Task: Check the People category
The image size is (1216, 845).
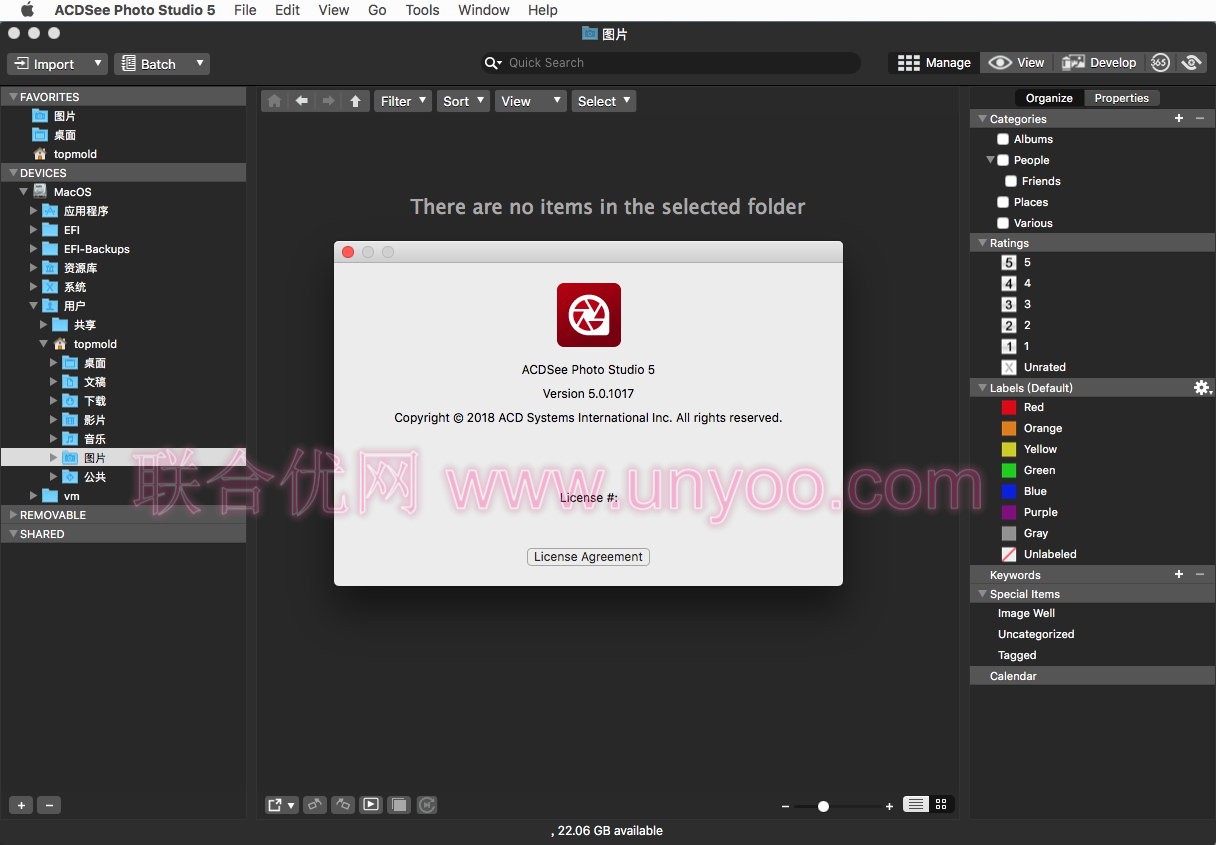Action: click(x=1003, y=160)
